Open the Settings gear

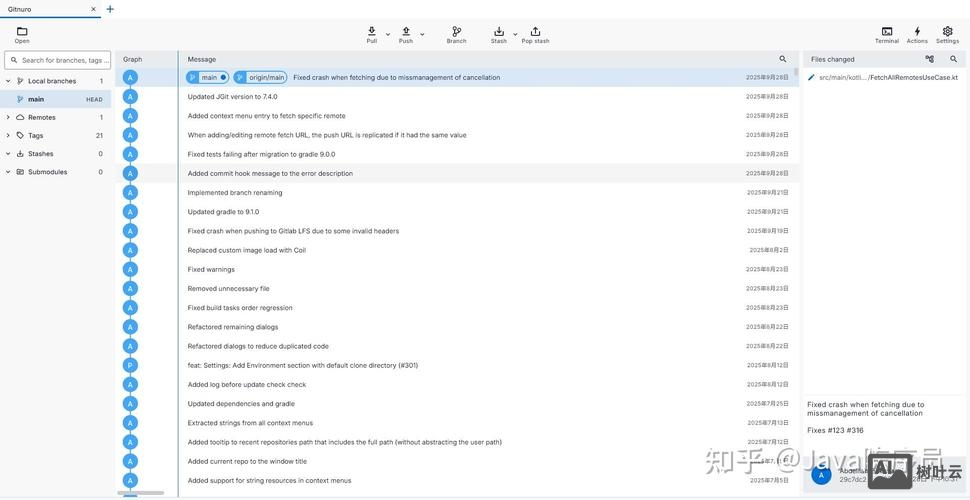pyautogui.click(x=947, y=32)
